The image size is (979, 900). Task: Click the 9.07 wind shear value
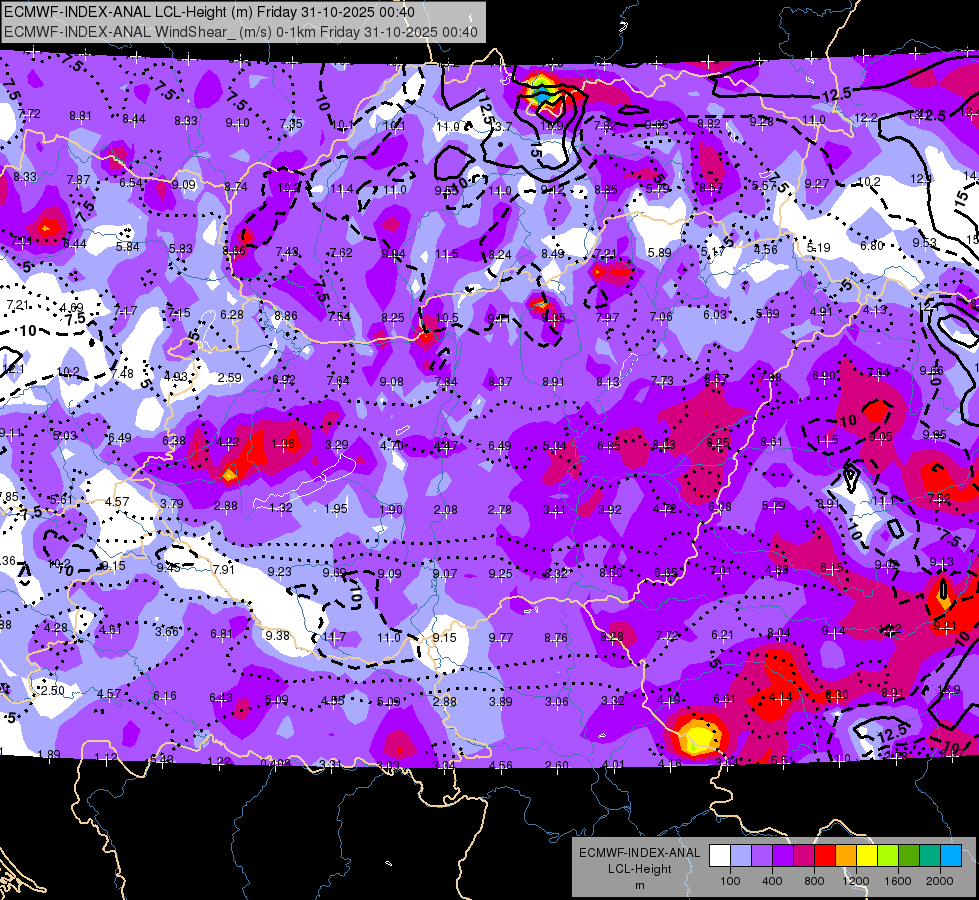tap(445, 573)
